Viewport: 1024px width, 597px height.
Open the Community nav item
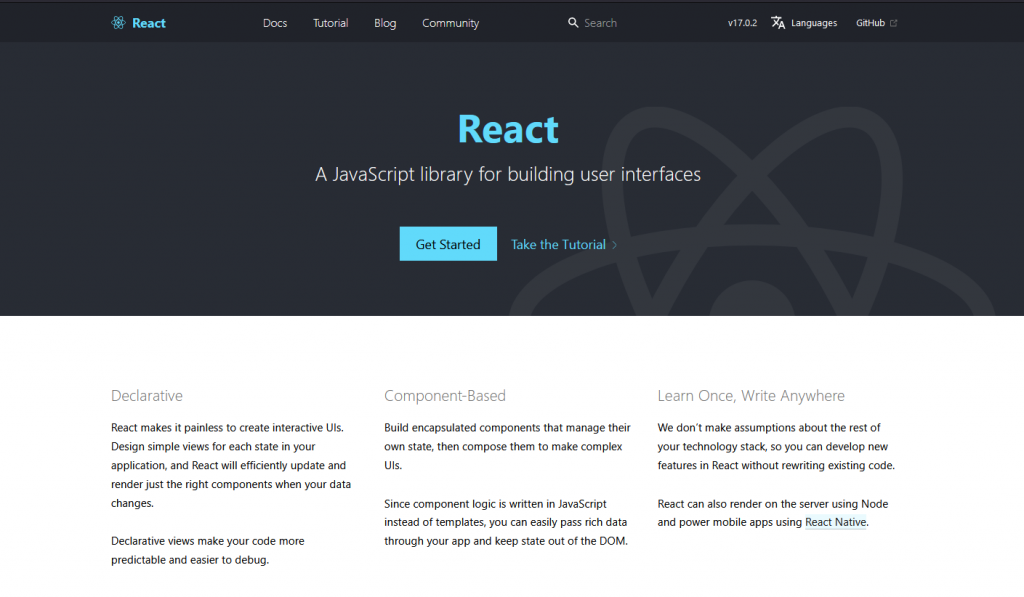[x=451, y=23]
